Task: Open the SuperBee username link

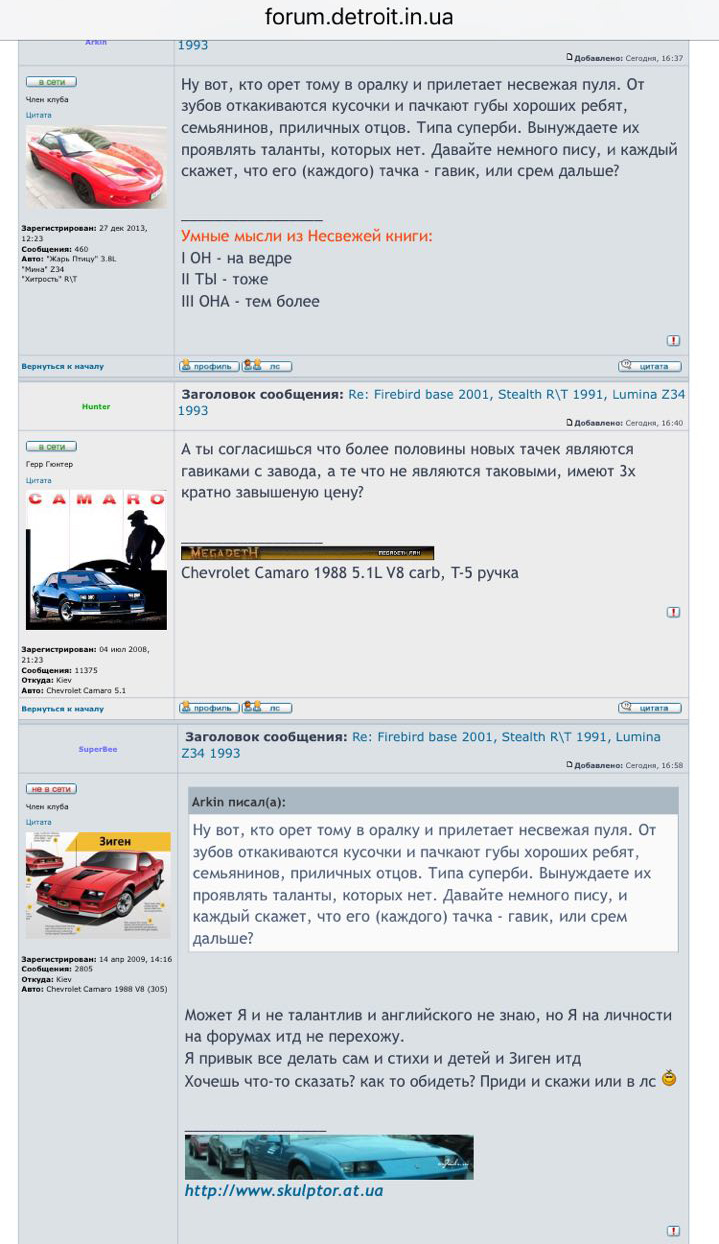Action: (97, 749)
